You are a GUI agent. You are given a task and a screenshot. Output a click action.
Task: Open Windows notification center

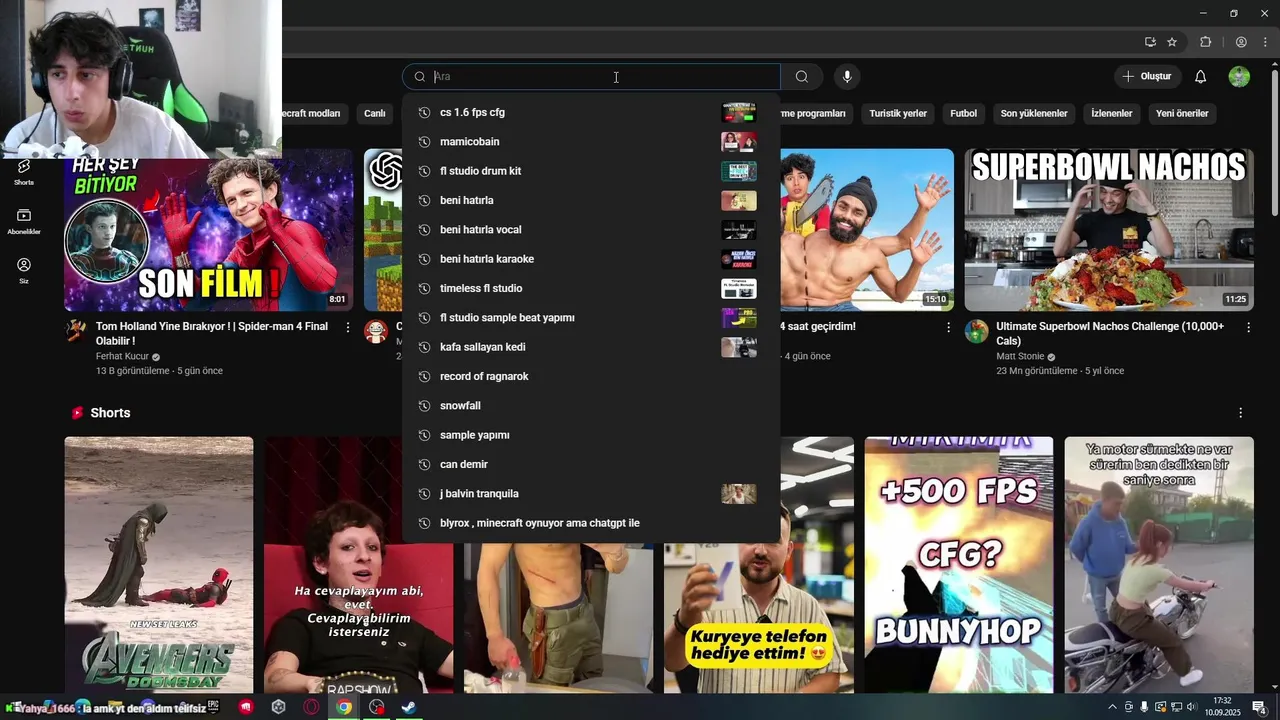1259,707
